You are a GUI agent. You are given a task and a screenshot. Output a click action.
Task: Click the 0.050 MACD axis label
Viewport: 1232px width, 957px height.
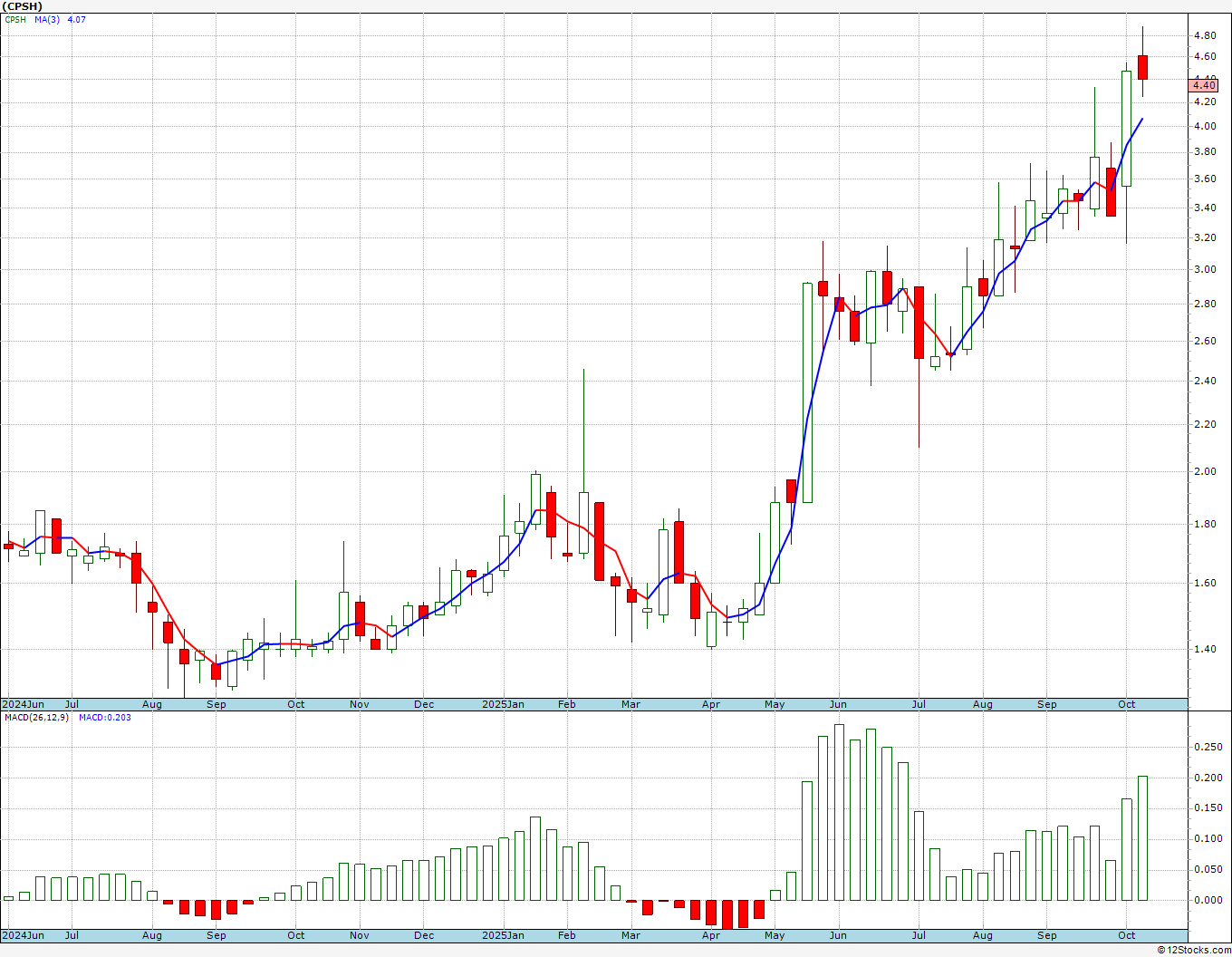click(1208, 870)
